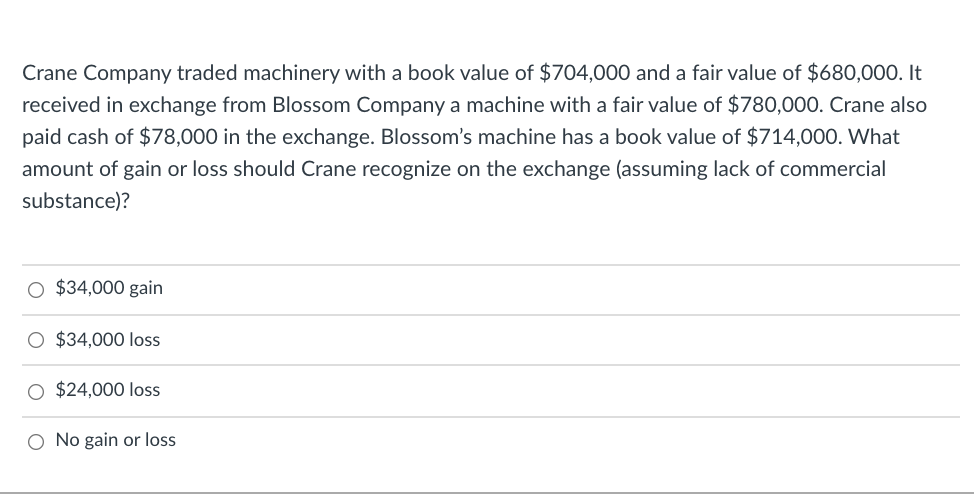974x500 pixels.
Task: Click the $680,000 fair value figure
Action: (x=853, y=73)
